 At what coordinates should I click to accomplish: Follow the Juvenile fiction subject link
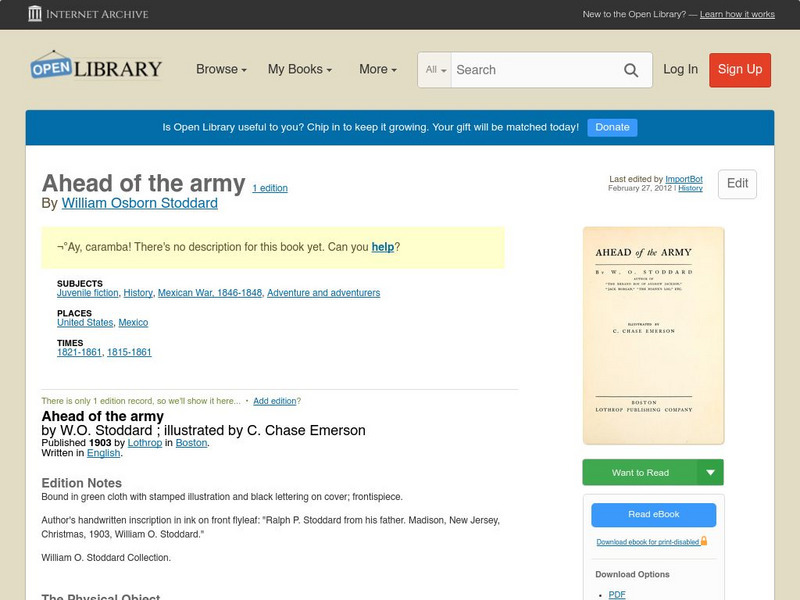(88, 293)
